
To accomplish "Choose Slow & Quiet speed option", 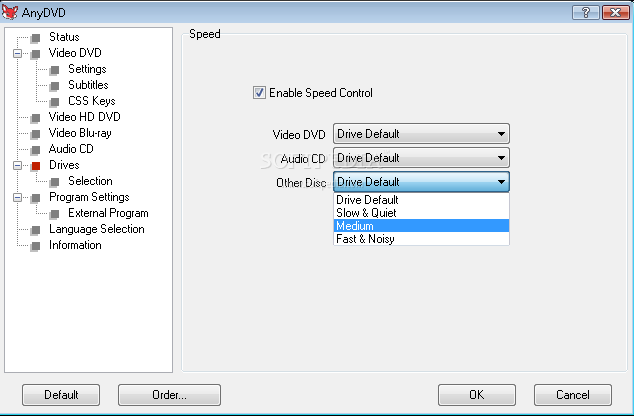I will 421,213.
